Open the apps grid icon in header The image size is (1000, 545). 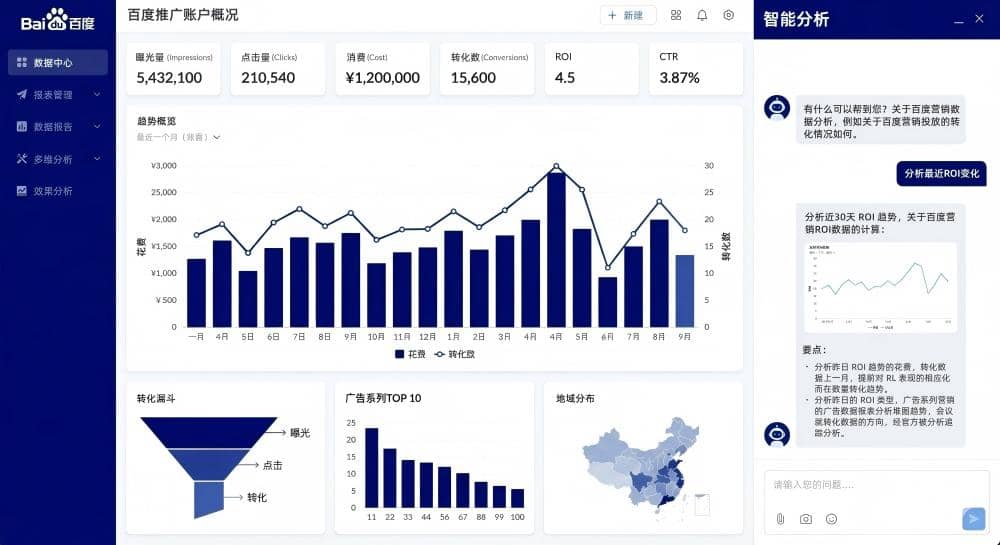[676, 15]
